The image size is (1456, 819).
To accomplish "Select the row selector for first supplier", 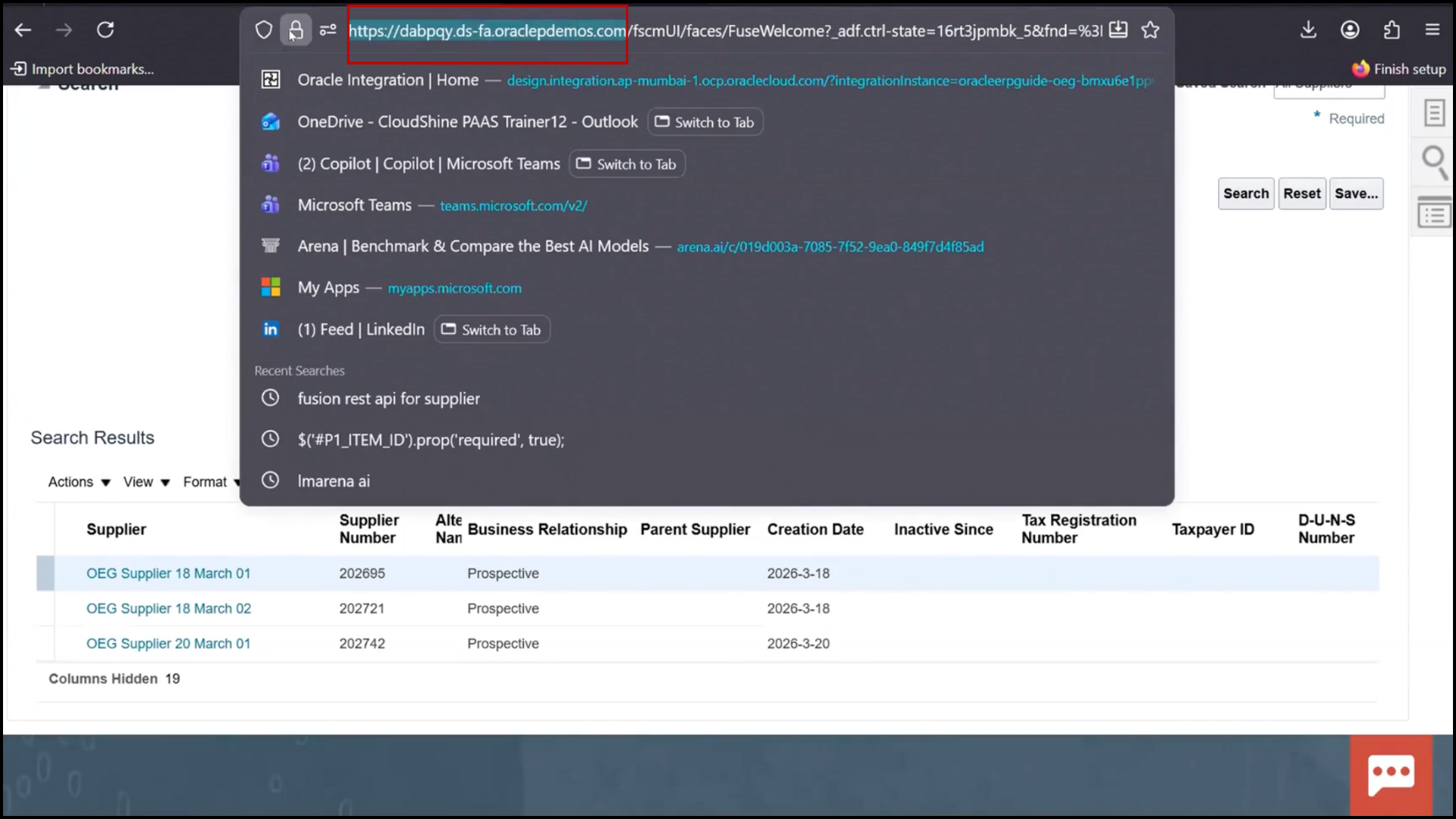I will [x=45, y=574].
